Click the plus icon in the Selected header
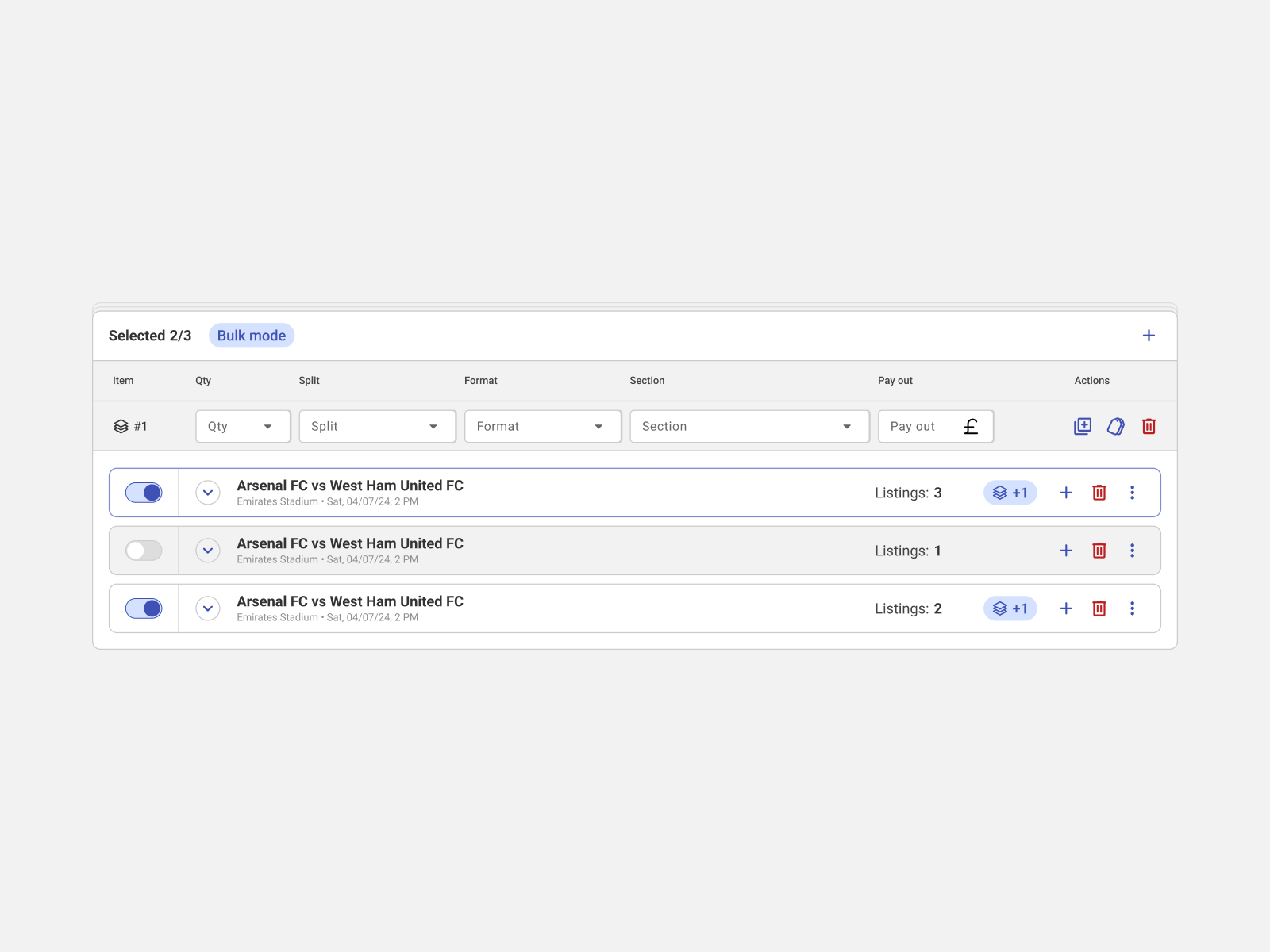 point(1149,336)
